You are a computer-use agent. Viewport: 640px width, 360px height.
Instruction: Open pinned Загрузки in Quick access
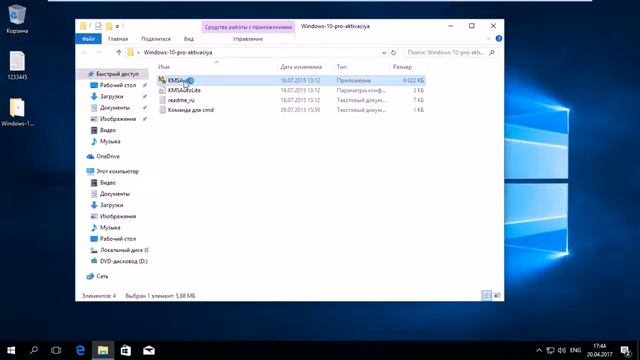111,96
